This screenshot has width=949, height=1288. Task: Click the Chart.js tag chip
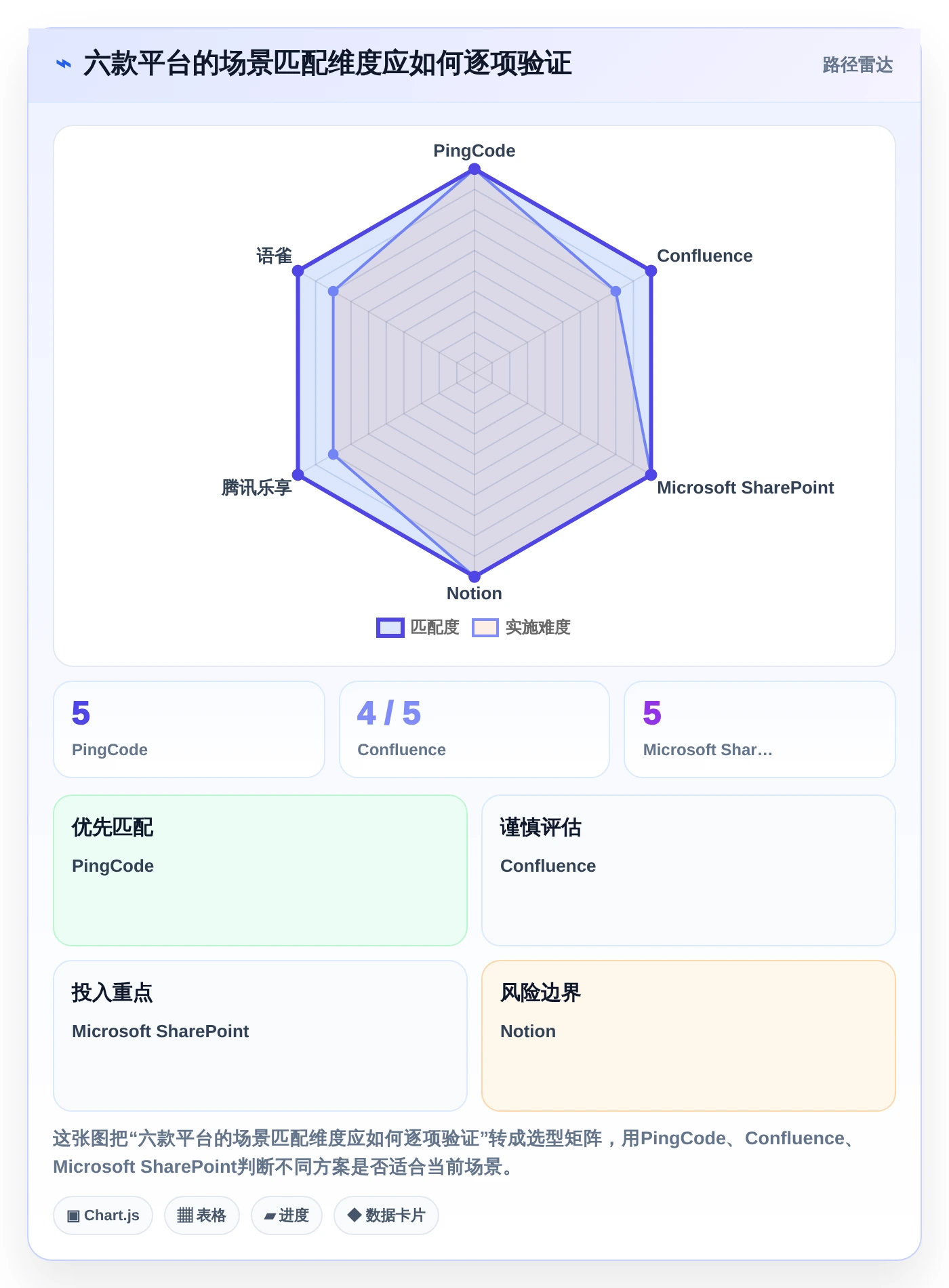103,1215
